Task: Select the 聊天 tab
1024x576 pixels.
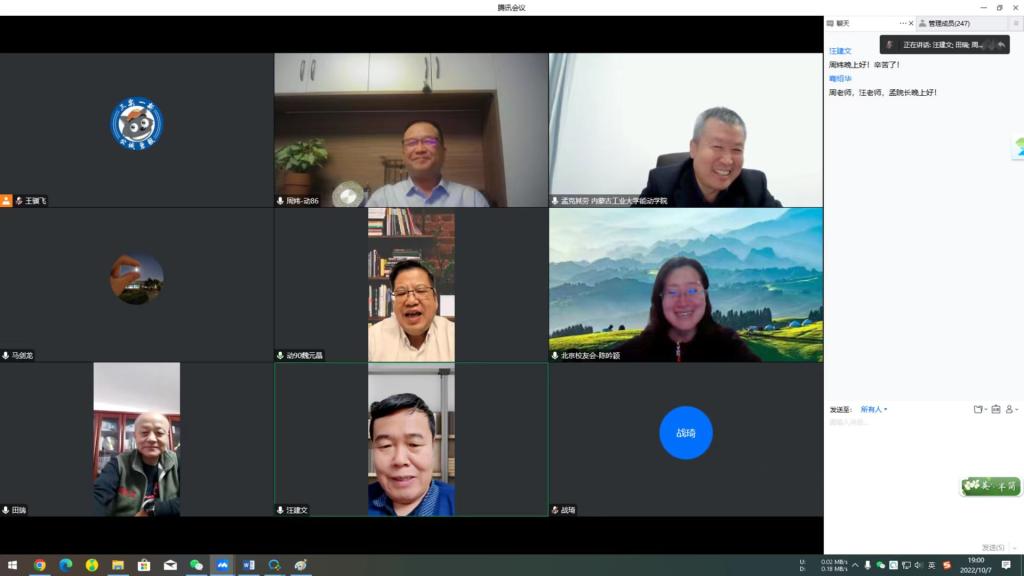Action: (x=843, y=23)
